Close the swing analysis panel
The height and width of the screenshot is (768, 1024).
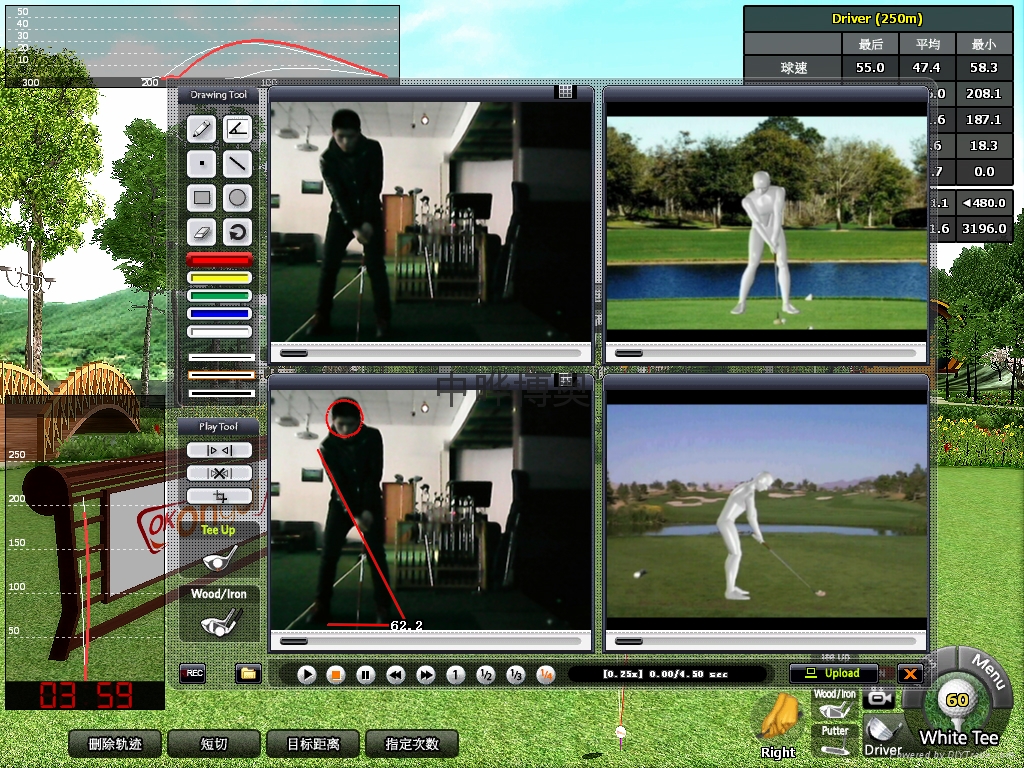coord(910,674)
